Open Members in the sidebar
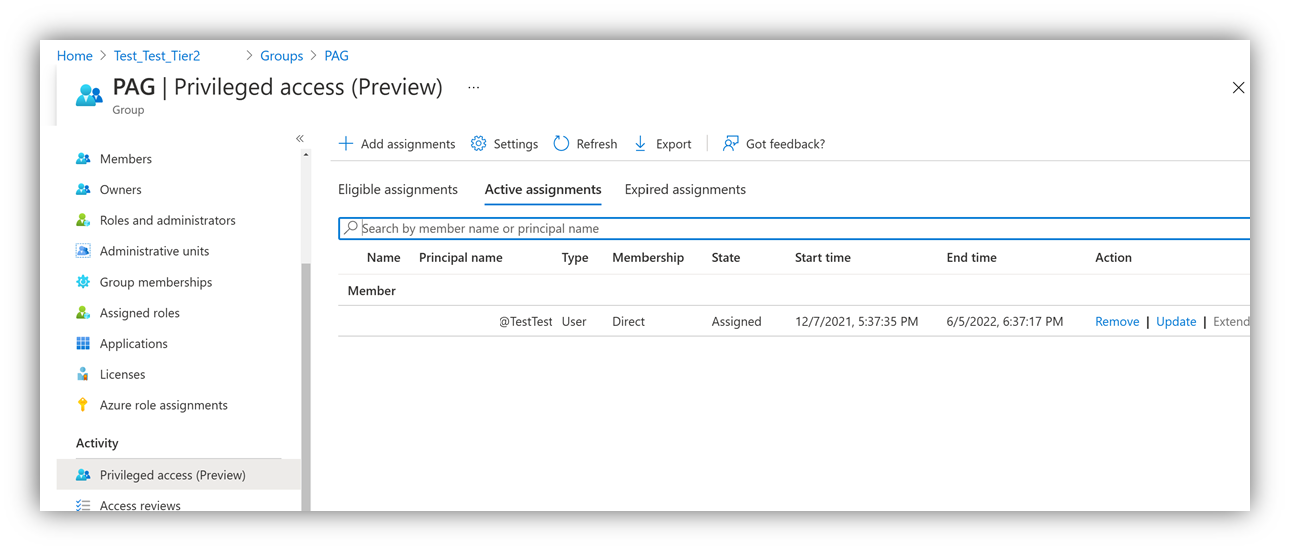The image size is (1290, 551). click(125, 159)
